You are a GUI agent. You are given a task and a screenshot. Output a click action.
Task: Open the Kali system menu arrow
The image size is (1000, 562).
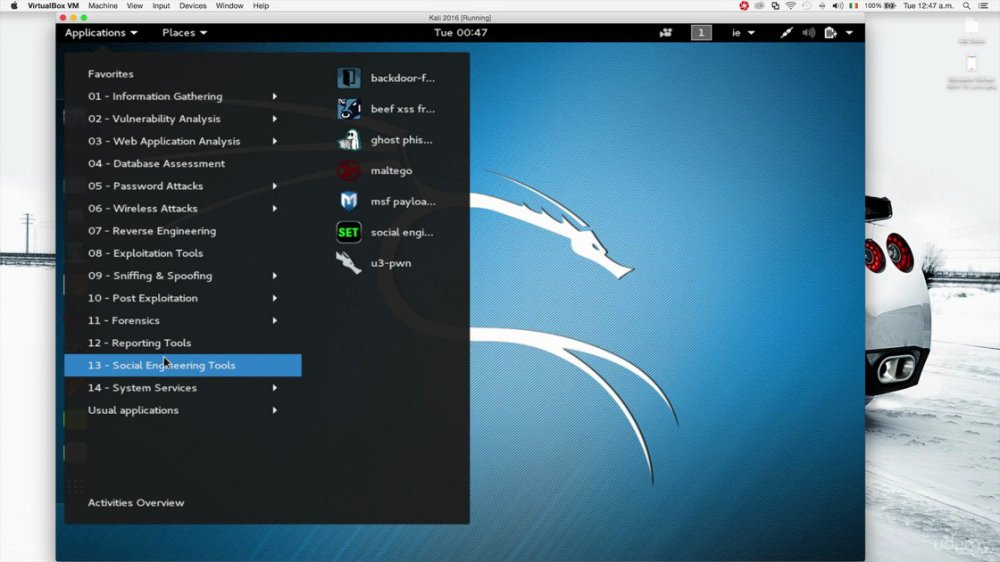pos(849,33)
